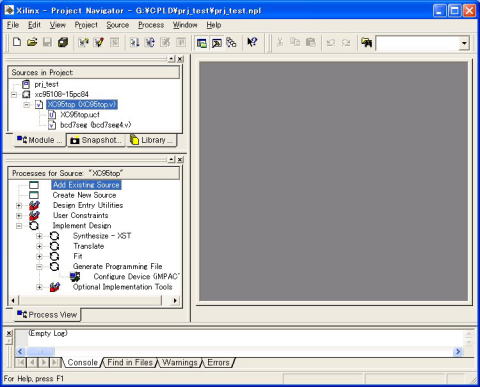The height and width of the screenshot is (387, 480).
Task: Toggle the processes window view toolbar button
Action: coord(217,43)
